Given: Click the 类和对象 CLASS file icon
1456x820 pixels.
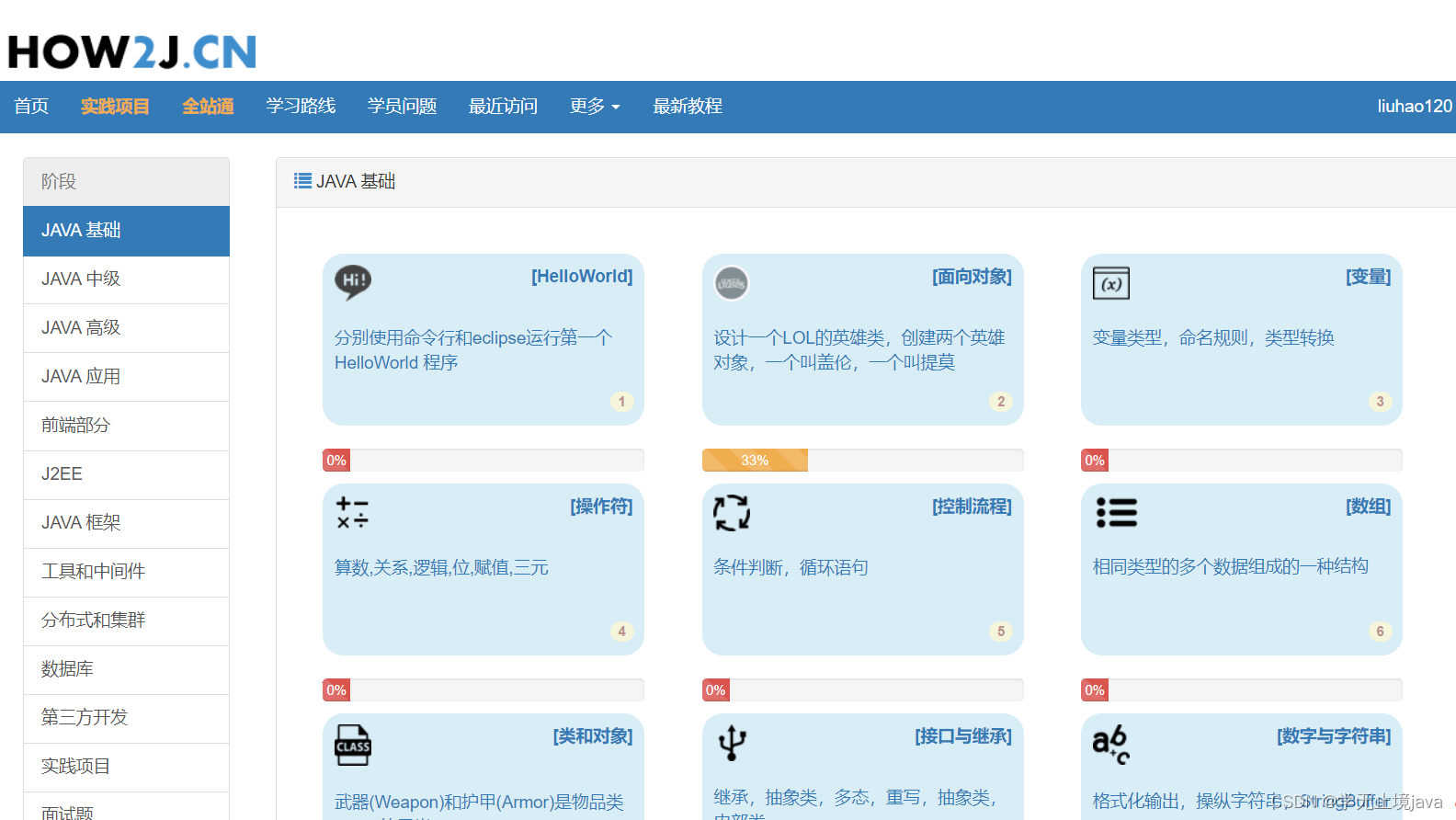Looking at the screenshot, I should (x=353, y=746).
